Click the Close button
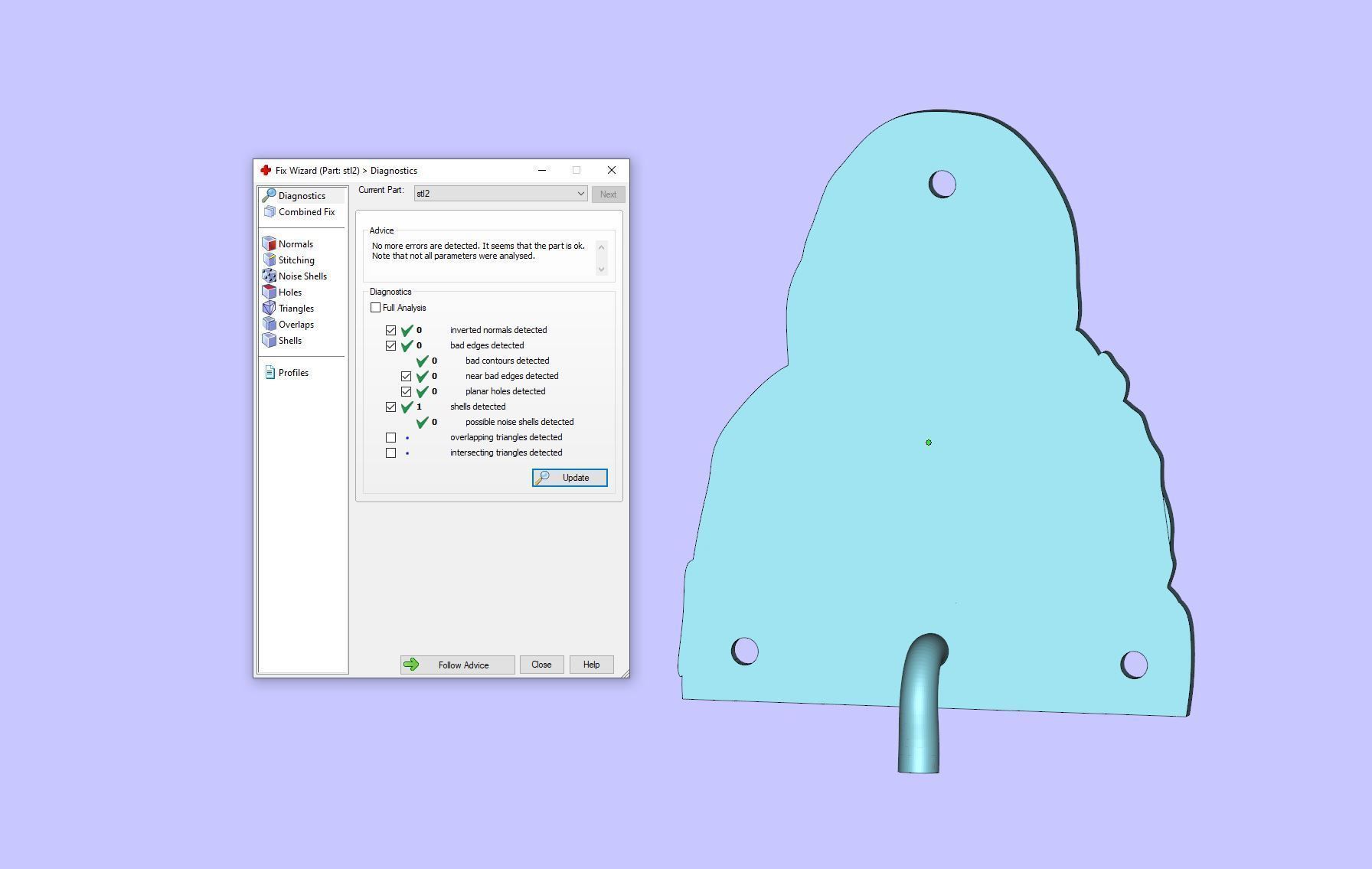Image resolution: width=1372 pixels, height=869 pixels. click(541, 665)
